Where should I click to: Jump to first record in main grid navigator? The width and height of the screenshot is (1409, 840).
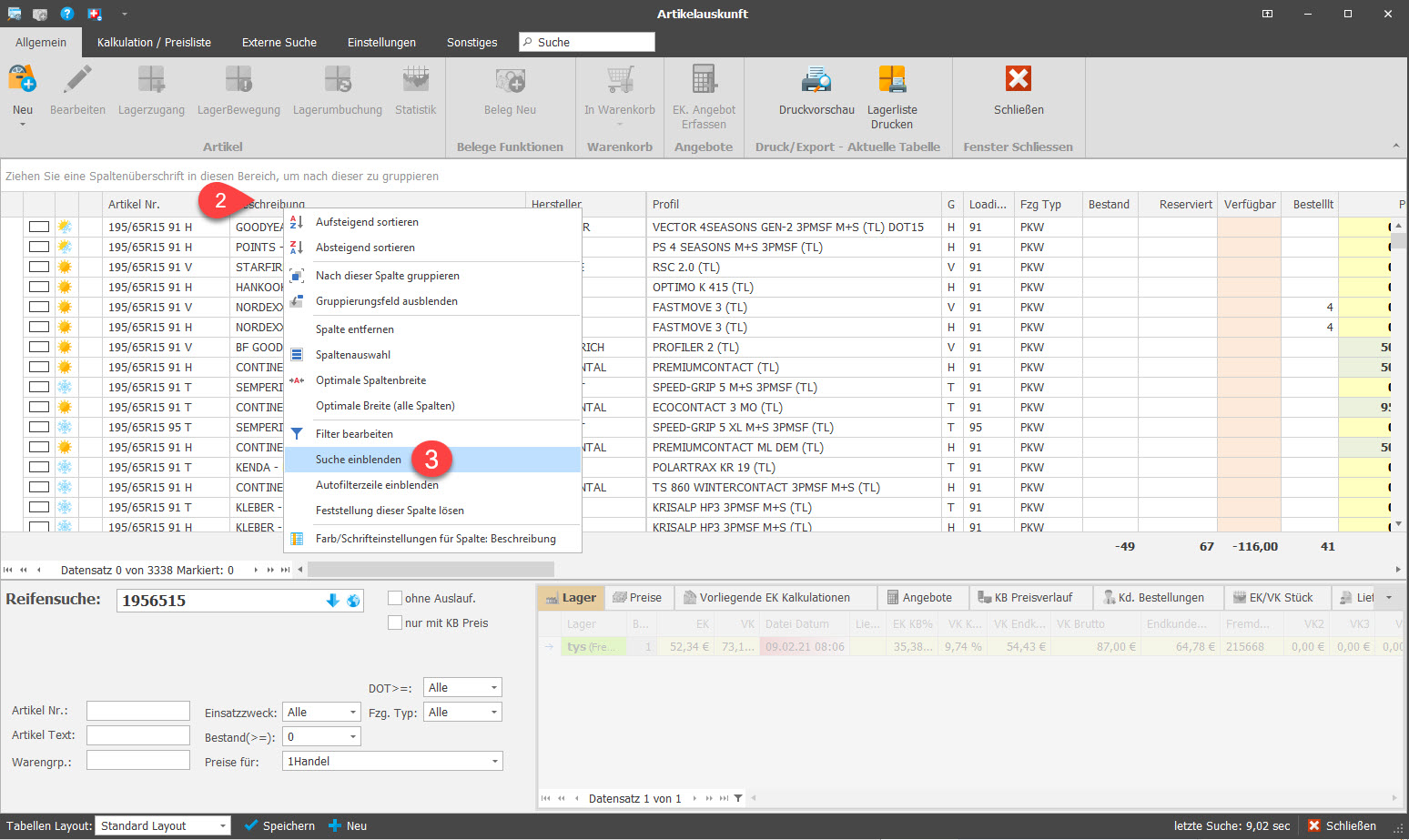8,570
